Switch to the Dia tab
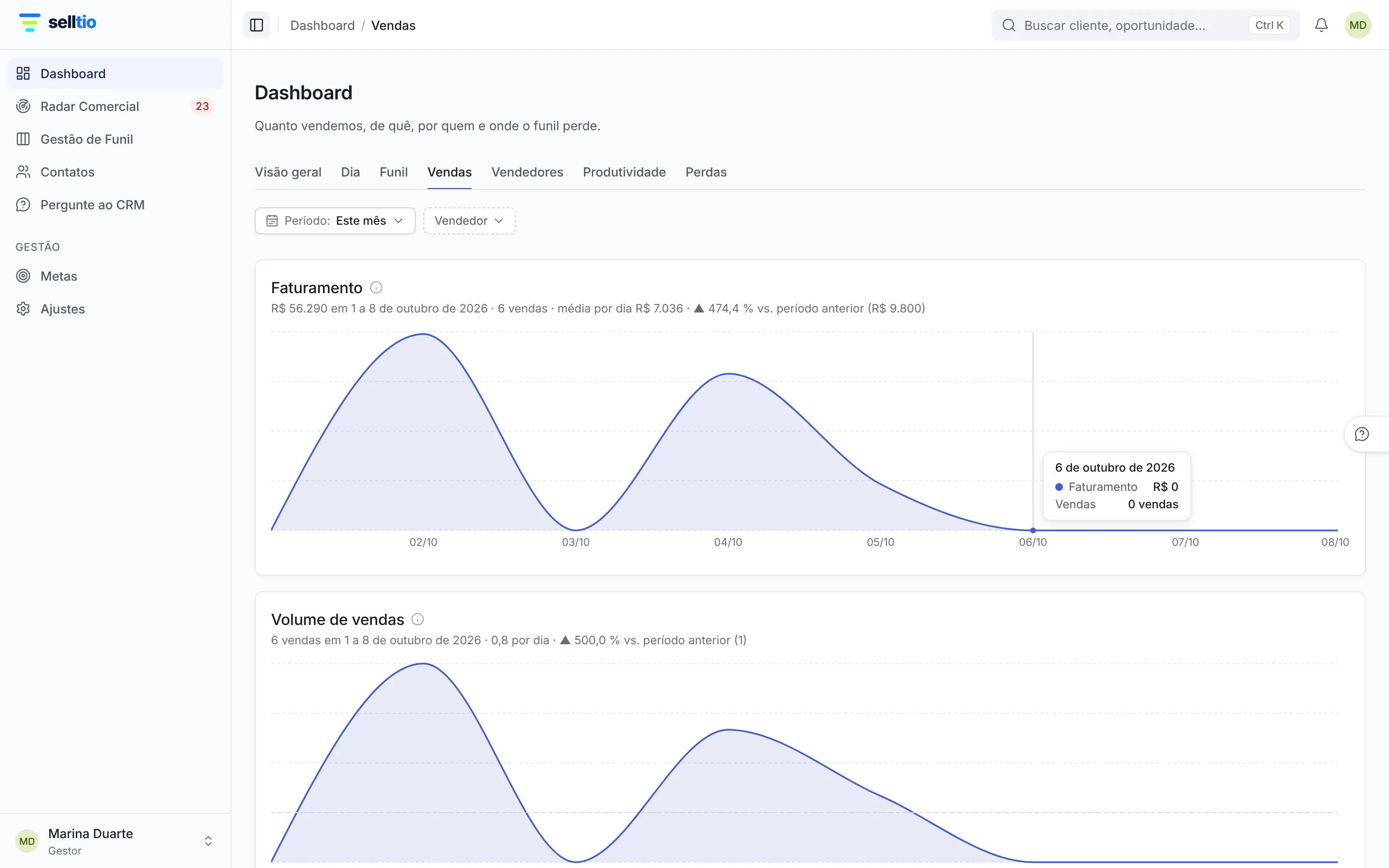This screenshot has height=868, width=1389. pos(350,172)
